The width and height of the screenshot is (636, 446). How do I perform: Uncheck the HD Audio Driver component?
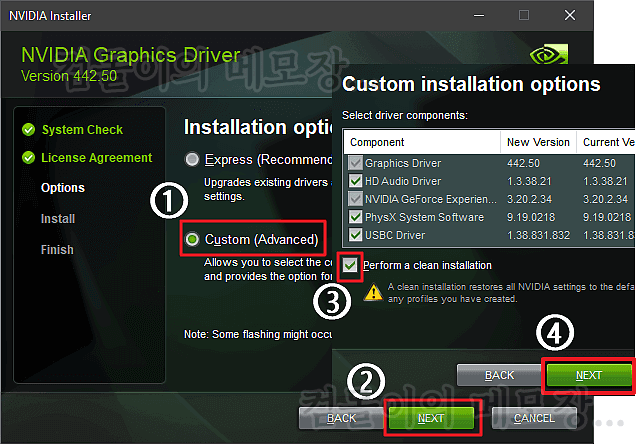[x=355, y=181]
